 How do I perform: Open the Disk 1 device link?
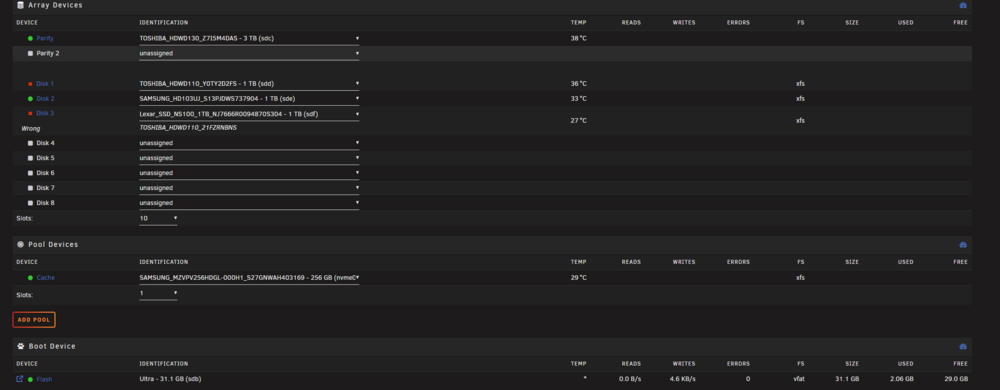45,84
